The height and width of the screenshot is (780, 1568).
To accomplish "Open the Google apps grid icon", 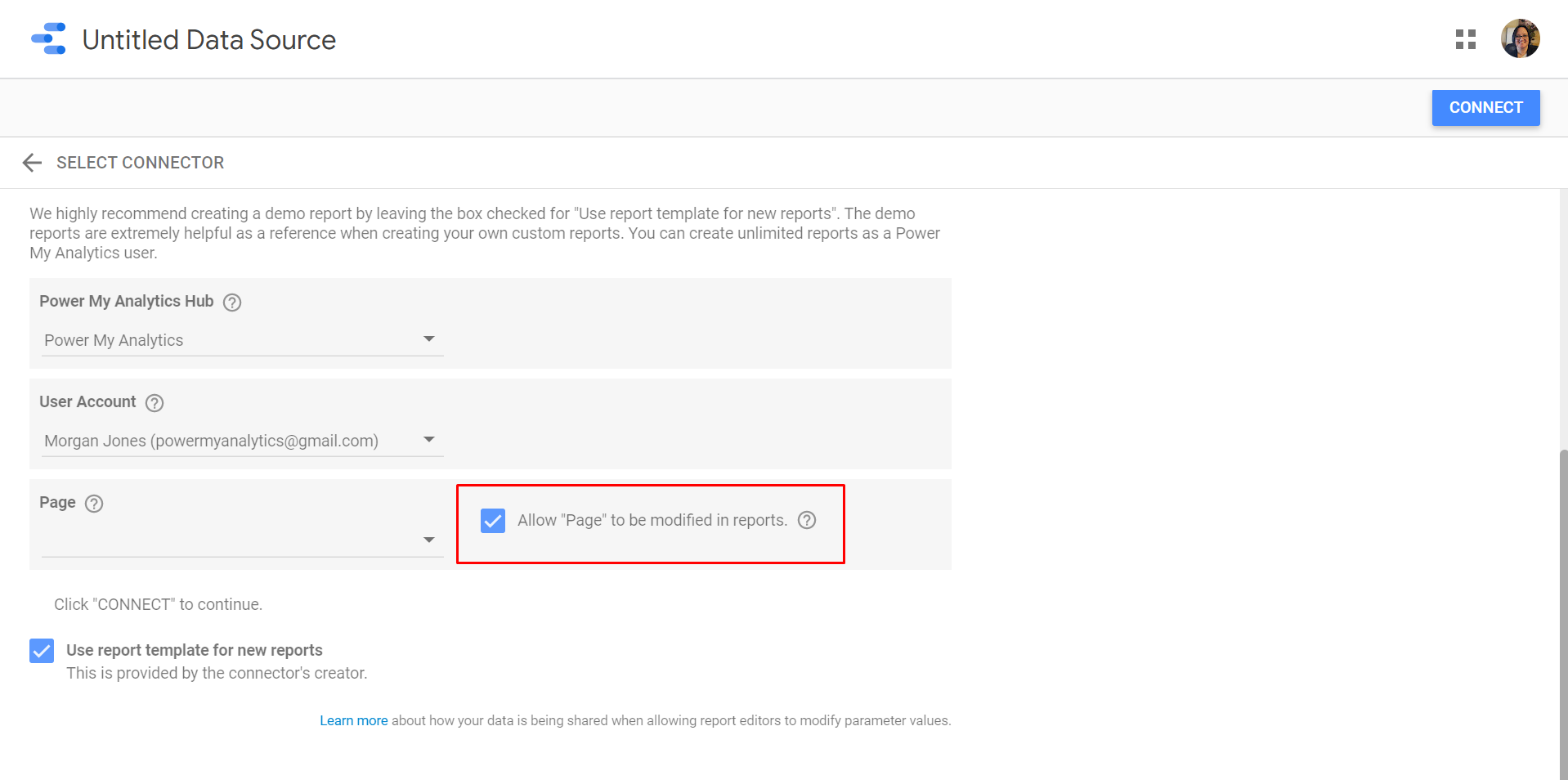I will click(x=1465, y=39).
